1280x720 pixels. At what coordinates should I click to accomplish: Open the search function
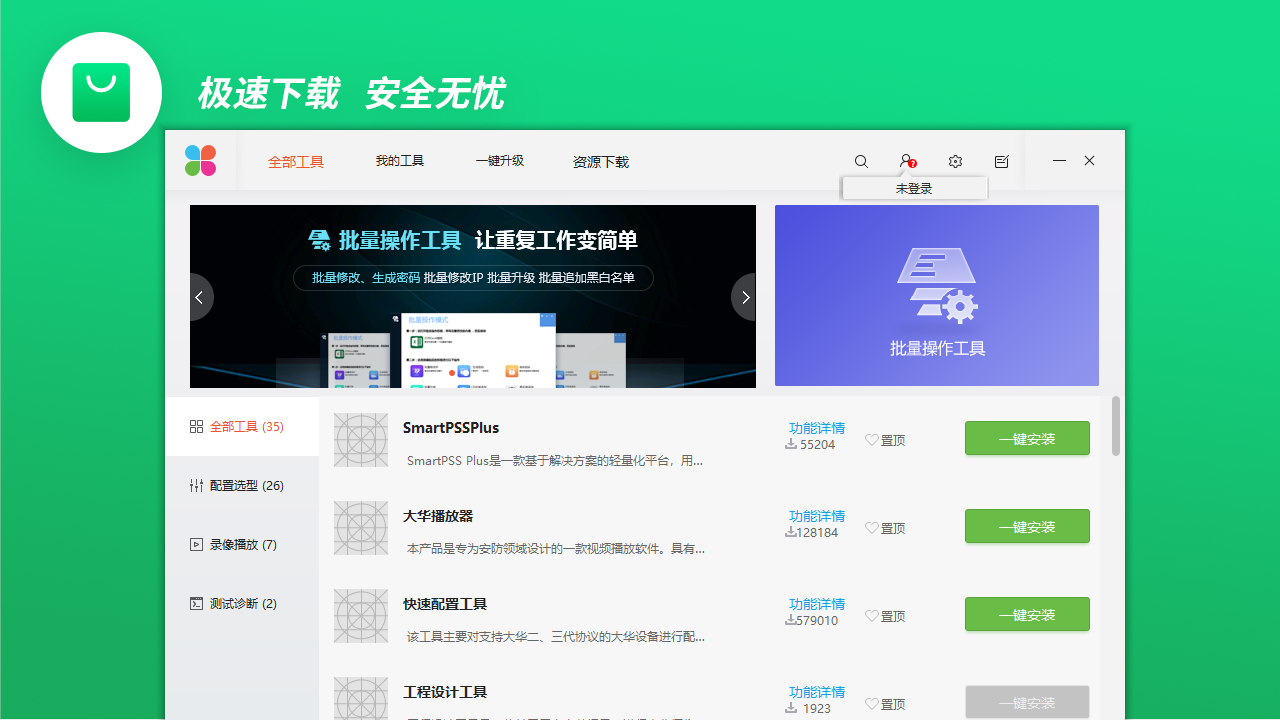click(860, 161)
